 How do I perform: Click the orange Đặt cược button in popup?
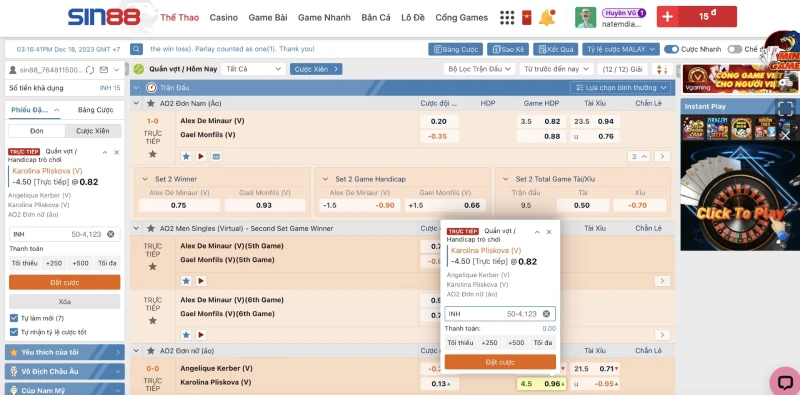[500, 362]
